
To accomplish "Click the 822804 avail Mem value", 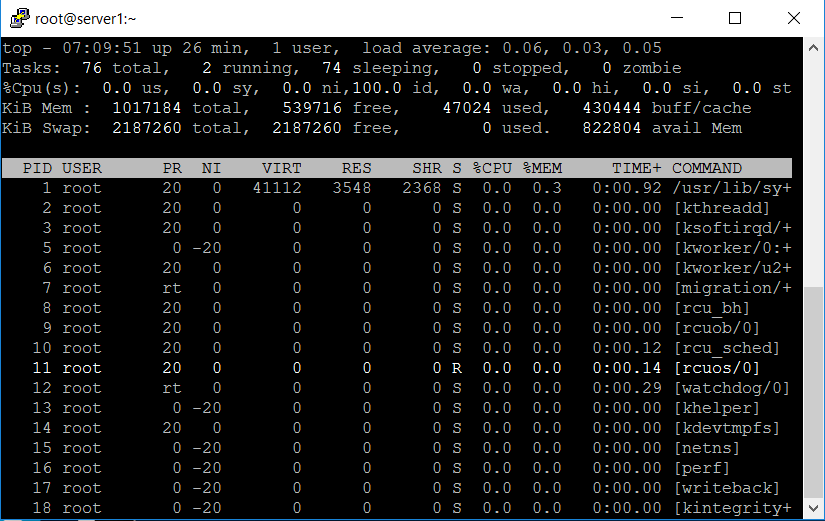I will click(x=612, y=128).
